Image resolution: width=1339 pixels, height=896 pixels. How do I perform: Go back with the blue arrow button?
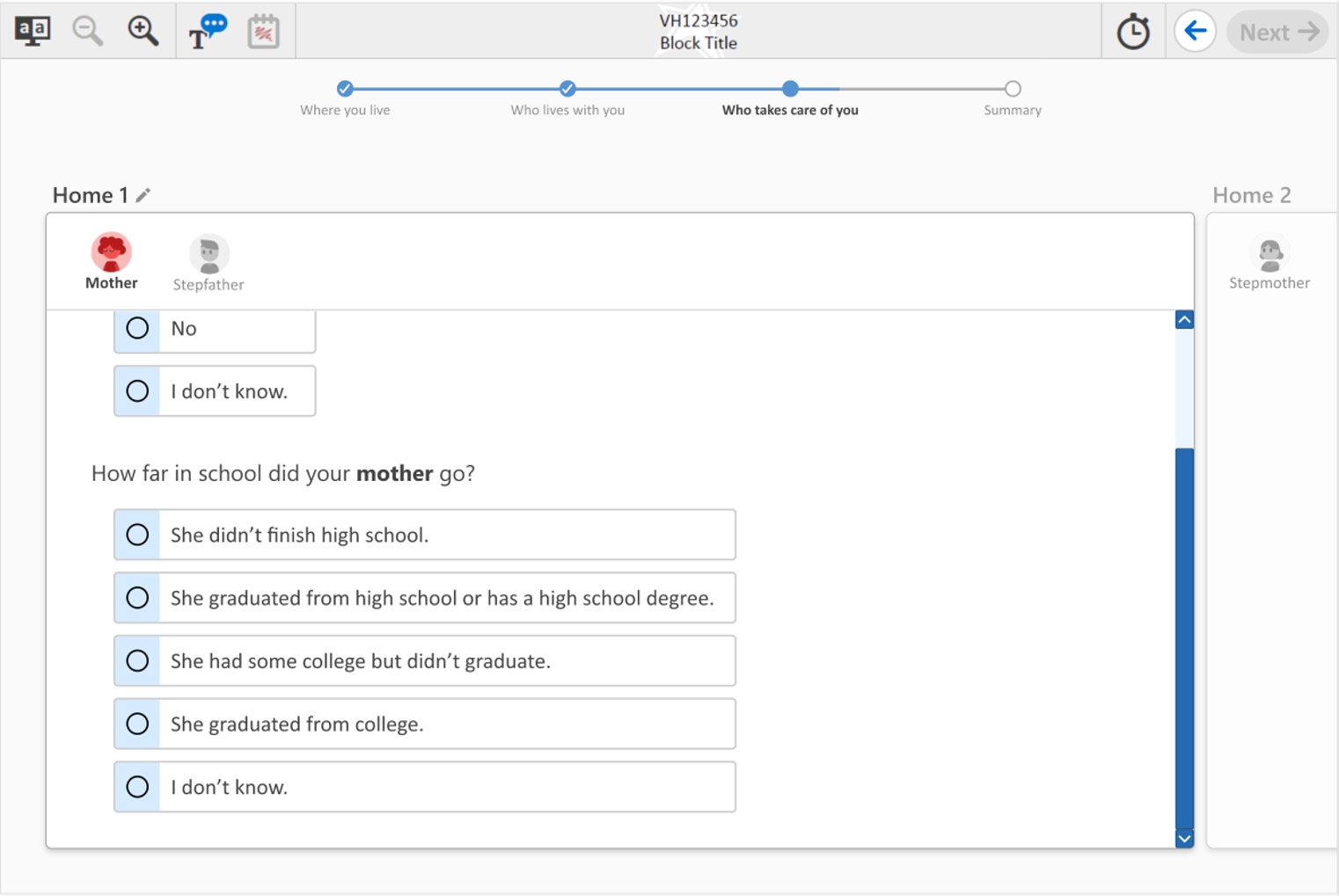coord(1195,32)
